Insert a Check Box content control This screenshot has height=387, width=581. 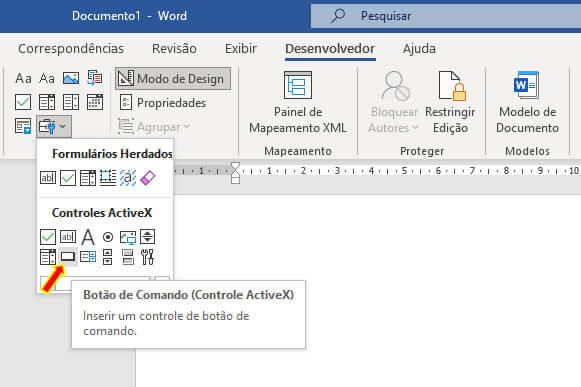[23, 102]
